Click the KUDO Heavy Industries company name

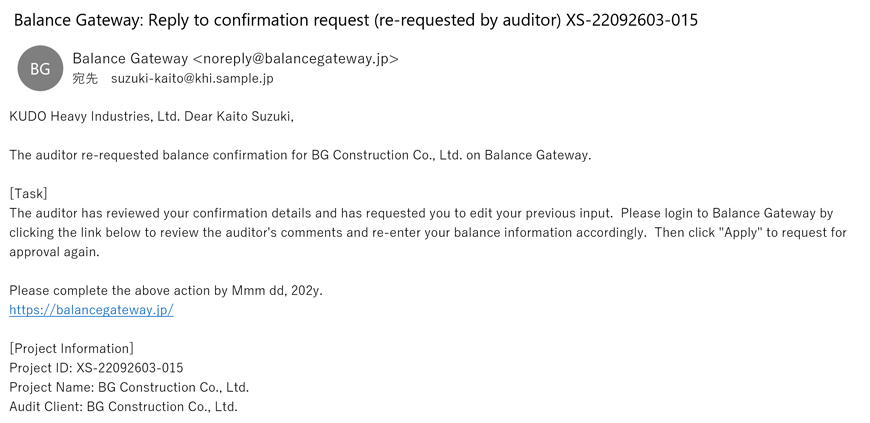click(94, 117)
